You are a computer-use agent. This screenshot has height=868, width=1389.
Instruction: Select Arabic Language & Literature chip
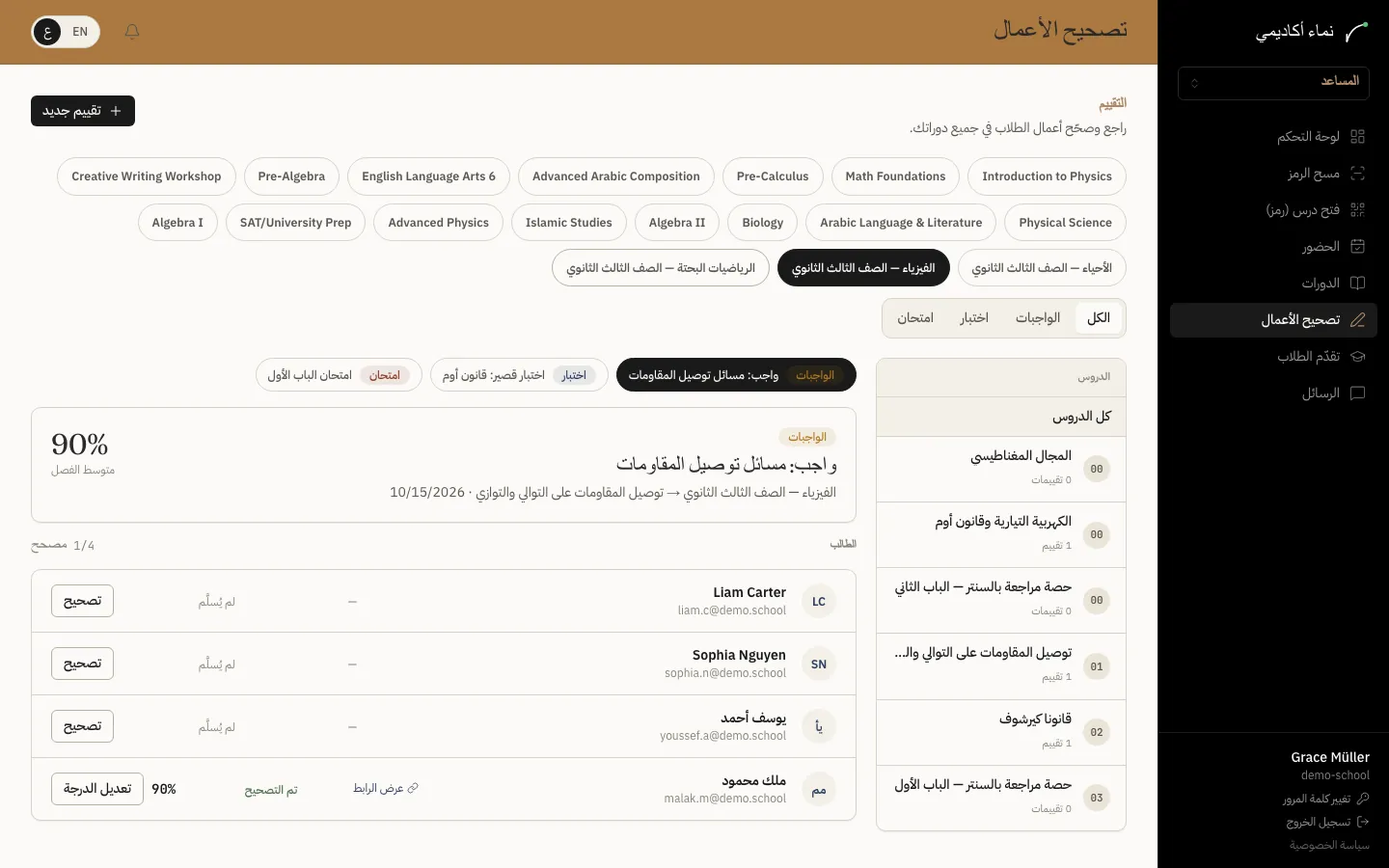(901, 223)
